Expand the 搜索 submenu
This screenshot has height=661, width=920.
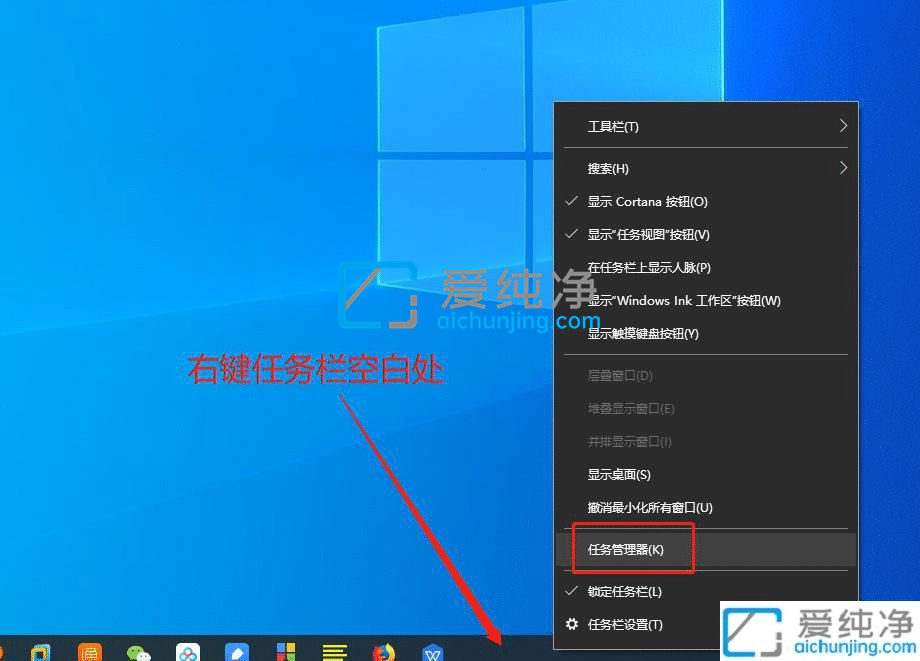607,168
